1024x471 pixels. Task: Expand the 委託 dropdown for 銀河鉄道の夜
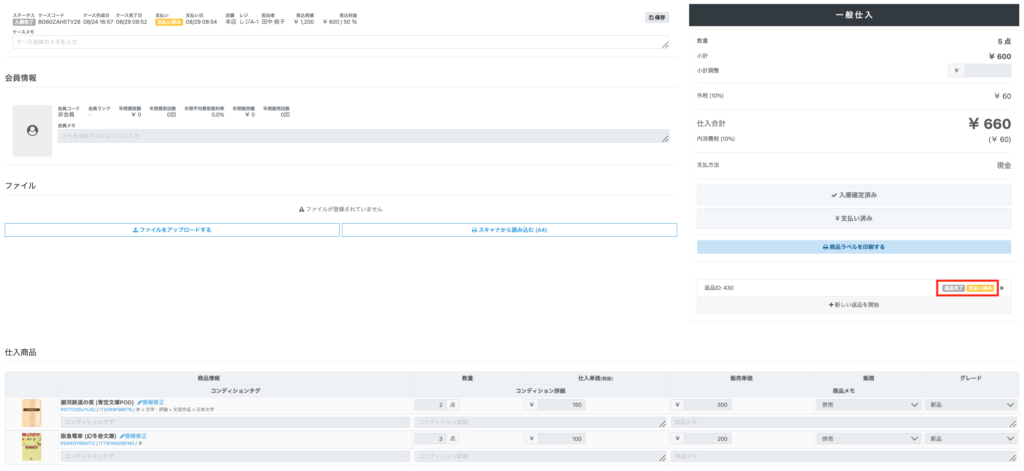(867, 405)
